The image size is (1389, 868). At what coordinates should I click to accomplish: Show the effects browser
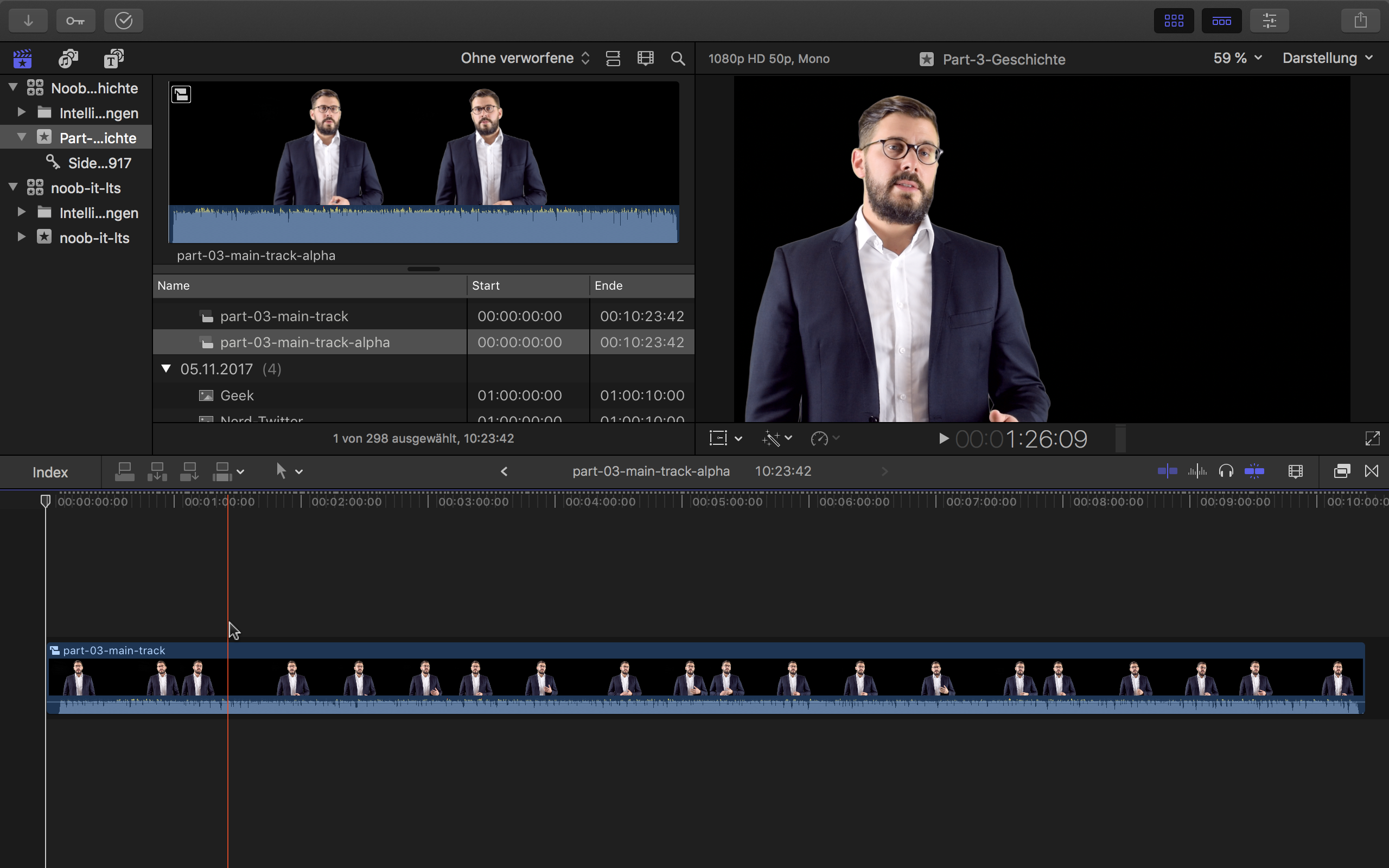coord(1342,472)
